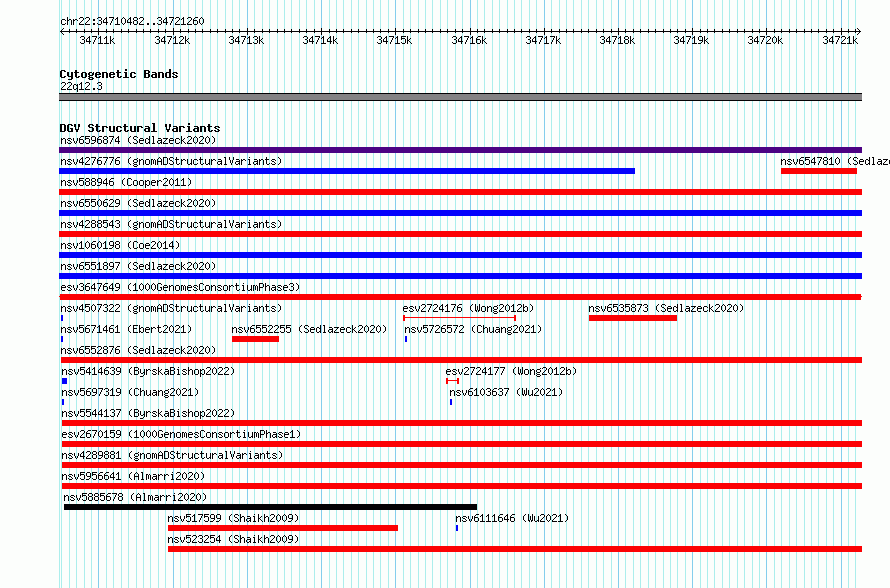Screen dimensions: 890x588
Task: Click the blue nsv4276776 variant bar
Action: 347,171
